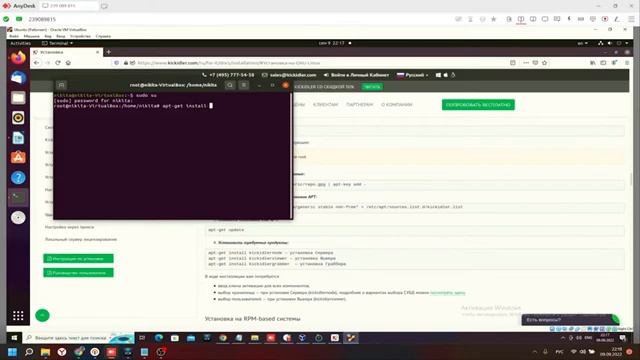
Task: Select the Установка Firefox tab
Action: click(x=67, y=52)
